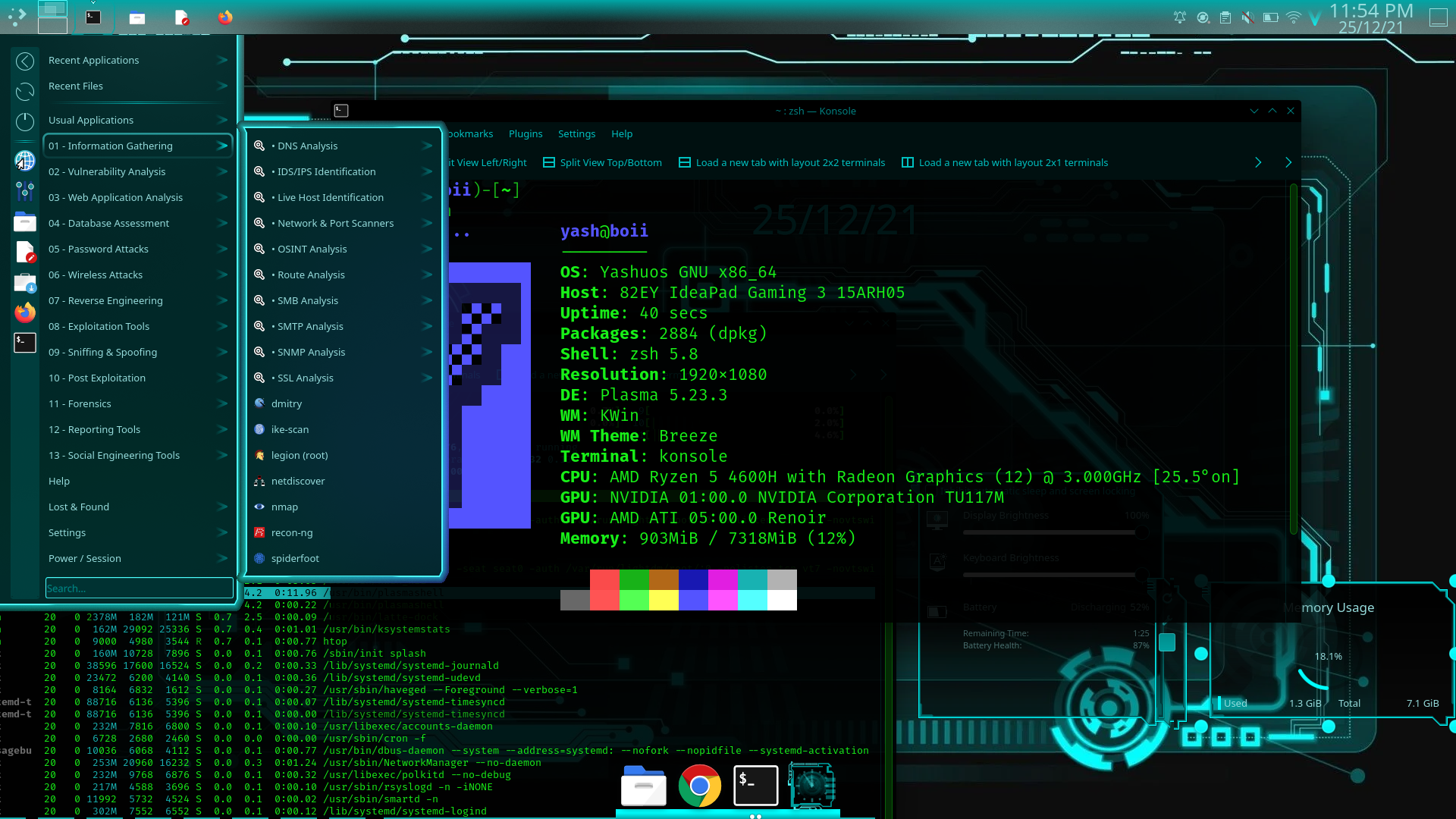
Task: Open 08 - Exploitation Tools category
Action: [x=137, y=326]
